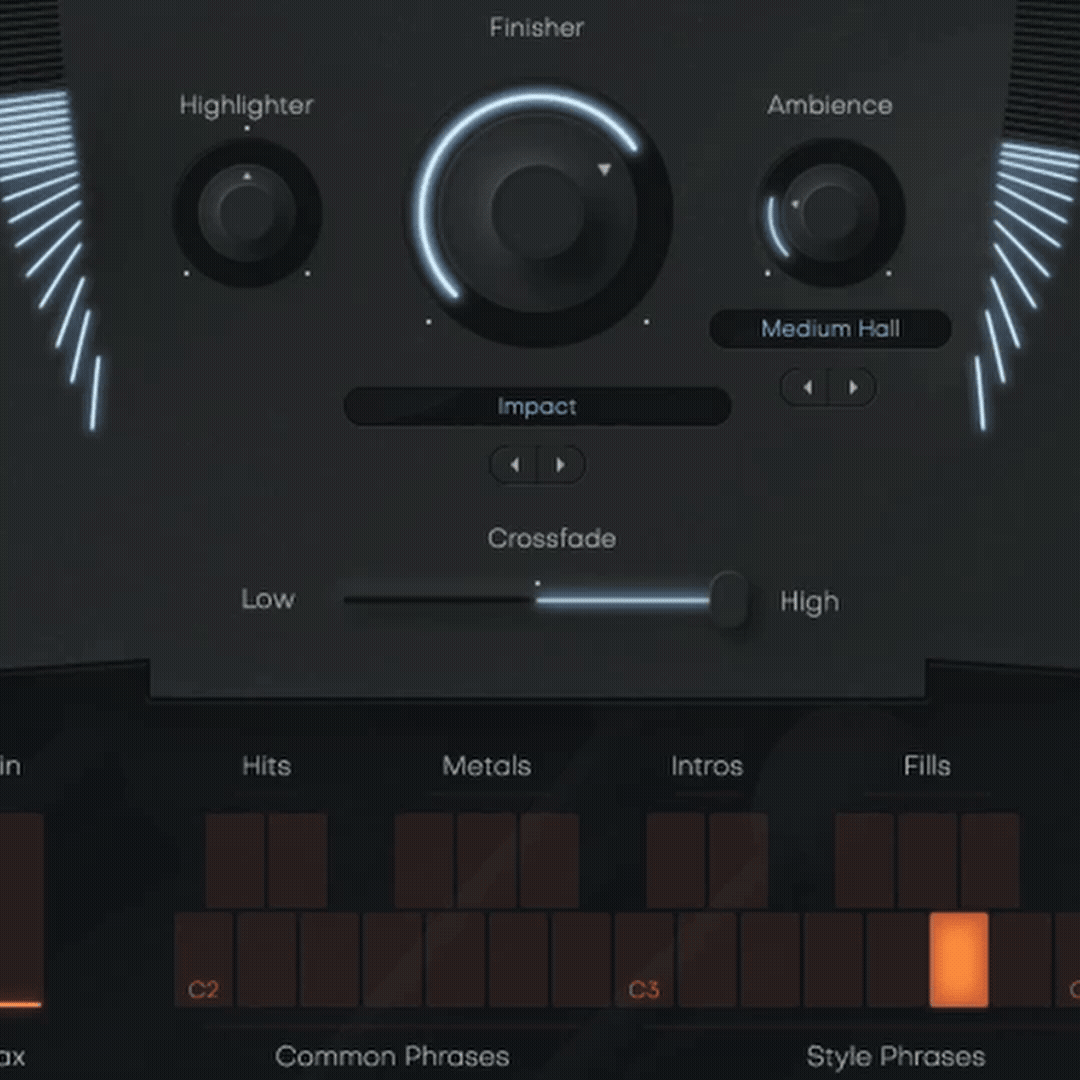This screenshot has height=1080, width=1080.
Task: Click the middle black key under Metals
Action: (x=487, y=860)
